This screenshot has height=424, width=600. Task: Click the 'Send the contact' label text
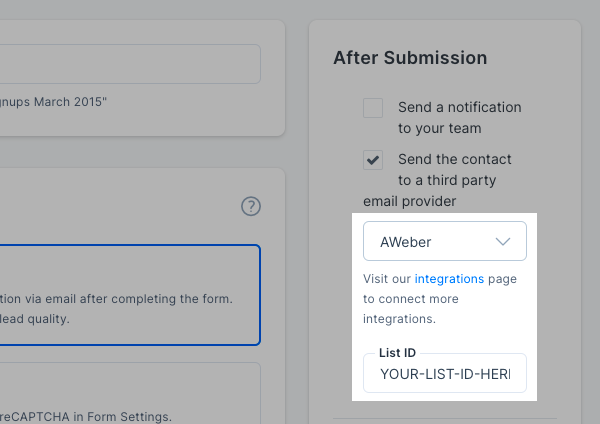454,159
